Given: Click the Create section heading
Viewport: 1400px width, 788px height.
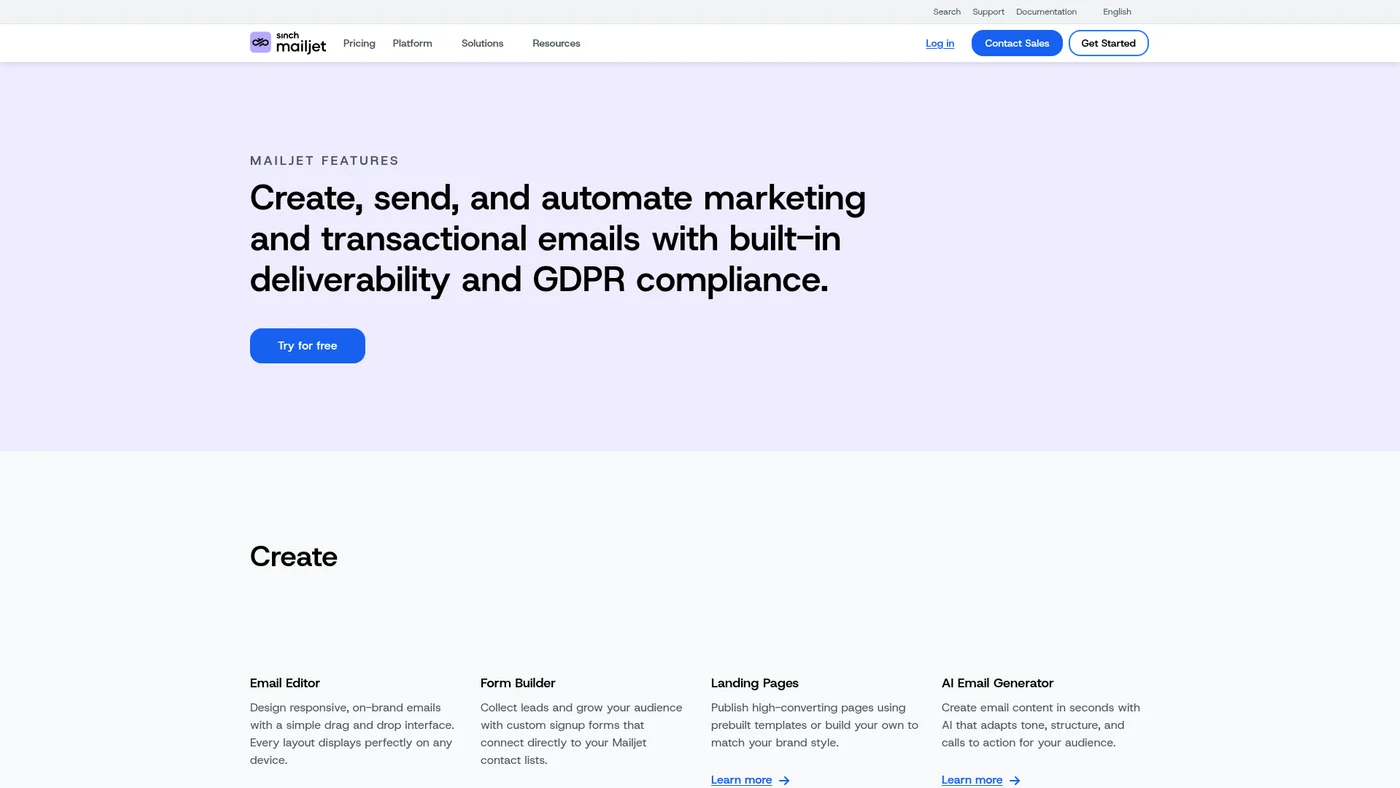Looking at the screenshot, I should pos(294,556).
